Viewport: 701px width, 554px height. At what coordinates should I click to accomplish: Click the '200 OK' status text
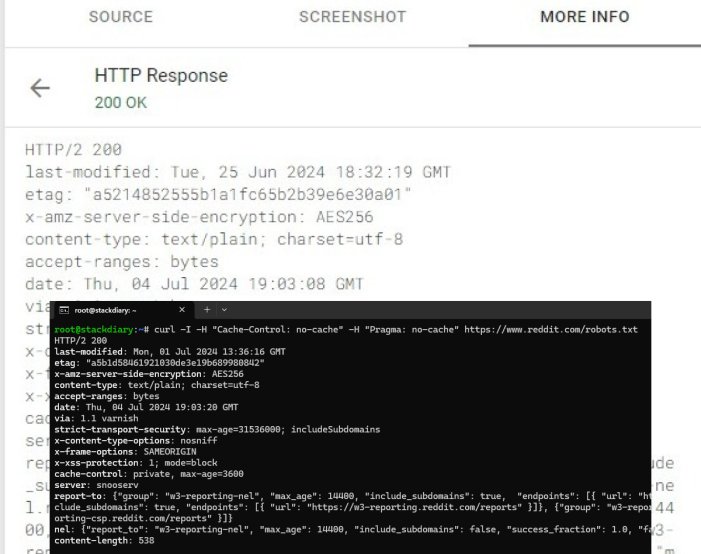click(121, 102)
